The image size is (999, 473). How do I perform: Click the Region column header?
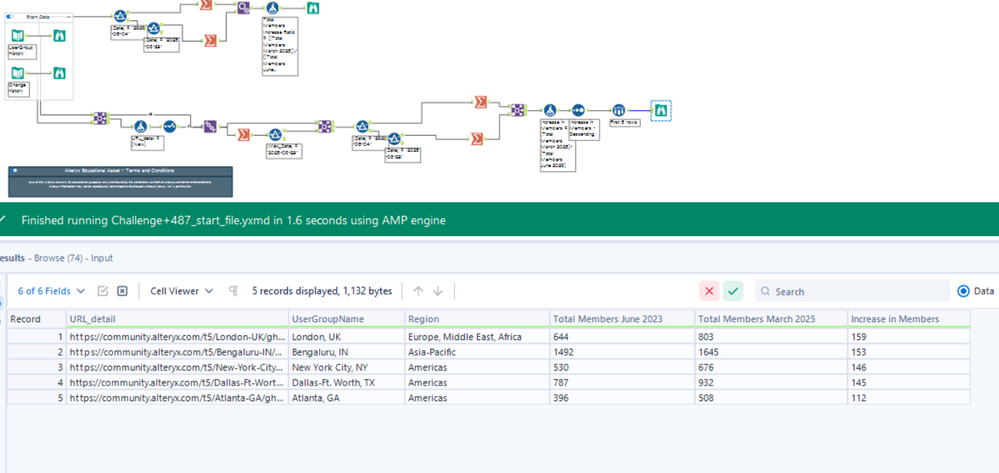(477, 319)
